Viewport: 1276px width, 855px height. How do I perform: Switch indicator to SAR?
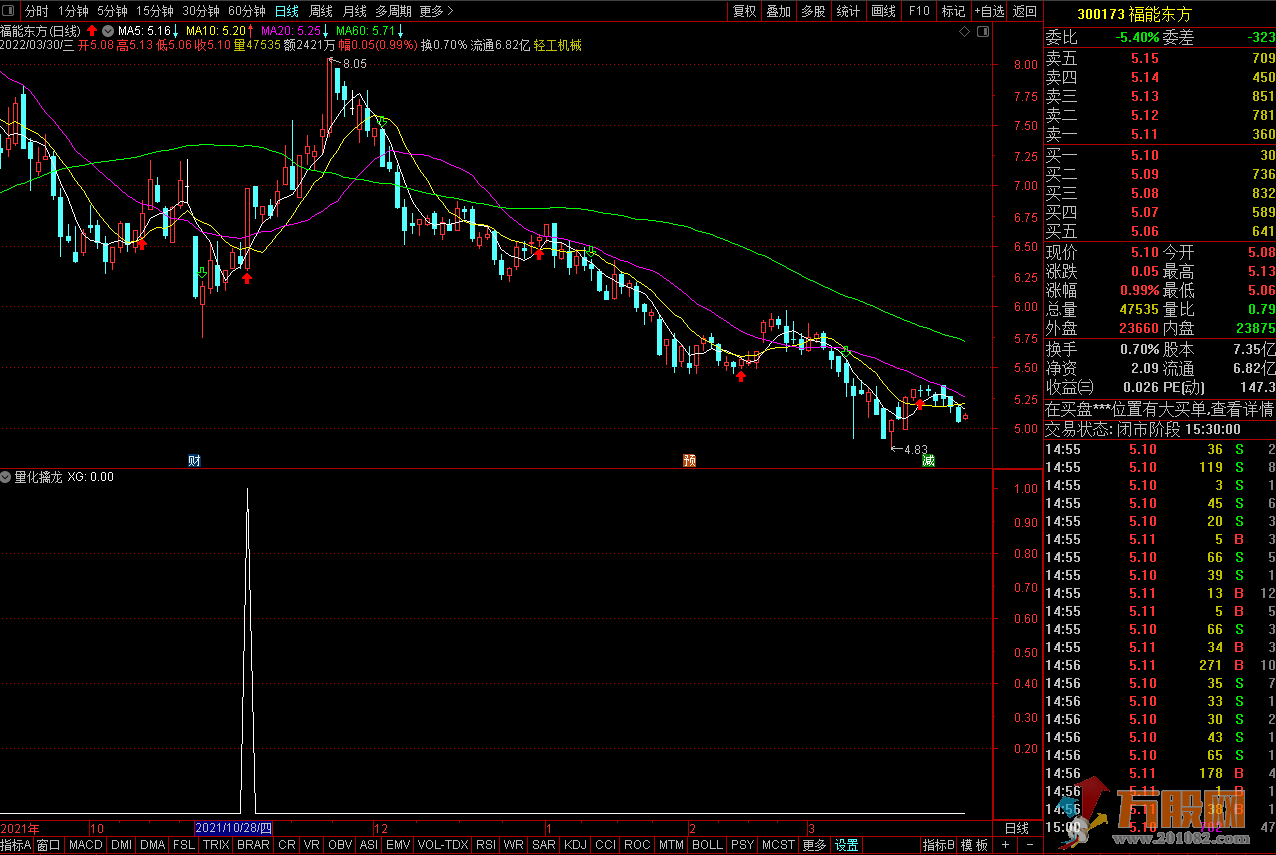pyautogui.click(x=544, y=845)
